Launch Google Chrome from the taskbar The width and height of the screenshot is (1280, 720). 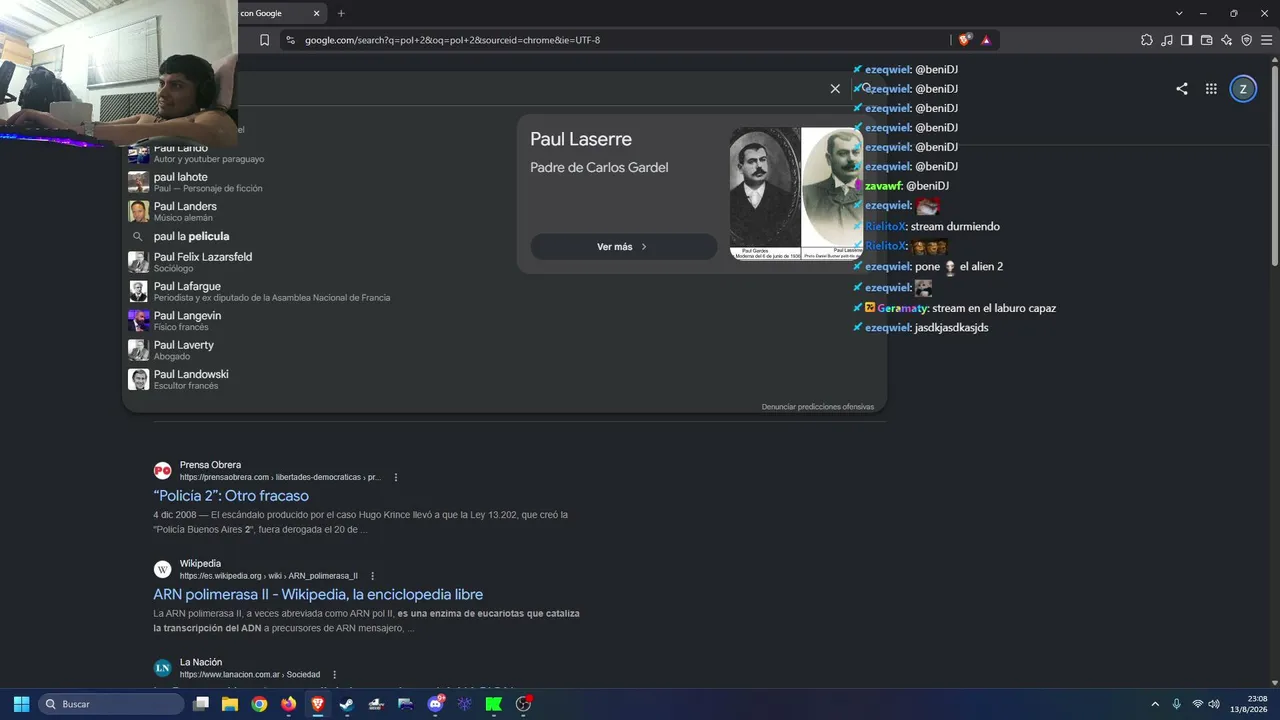pyautogui.click(x=259, y=704)
